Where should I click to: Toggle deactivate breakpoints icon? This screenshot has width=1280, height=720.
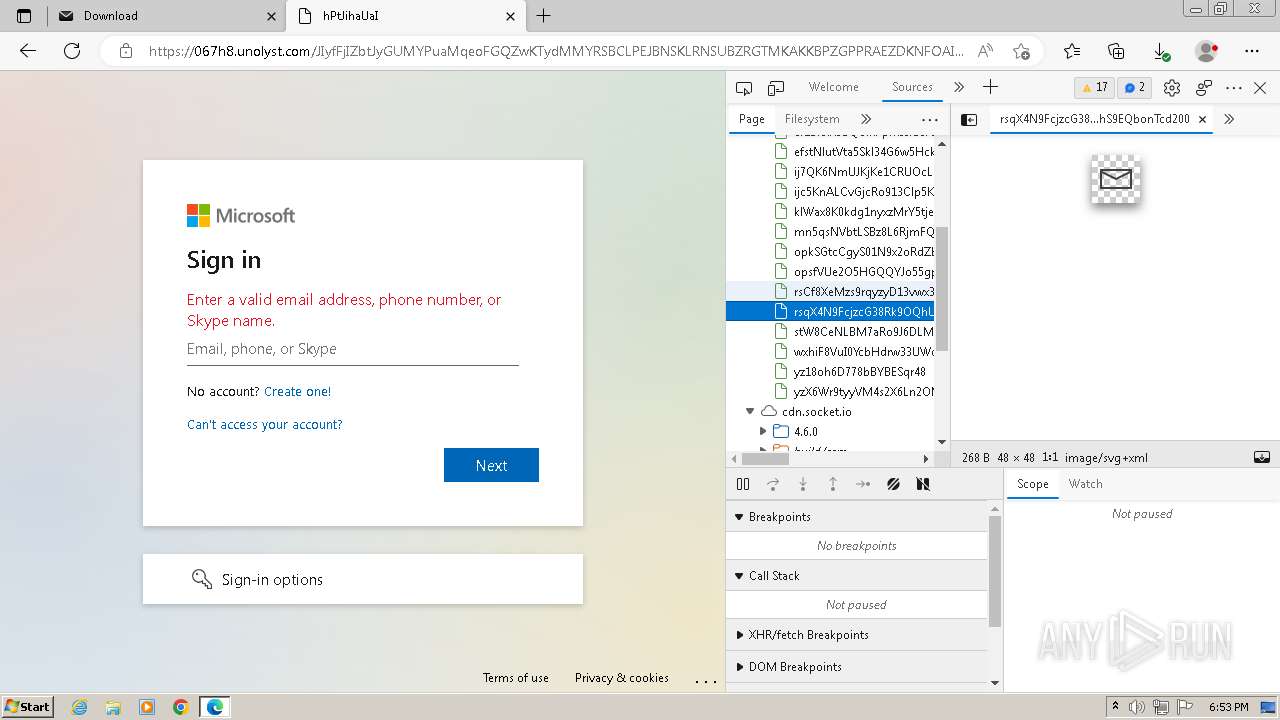[893, 484]
